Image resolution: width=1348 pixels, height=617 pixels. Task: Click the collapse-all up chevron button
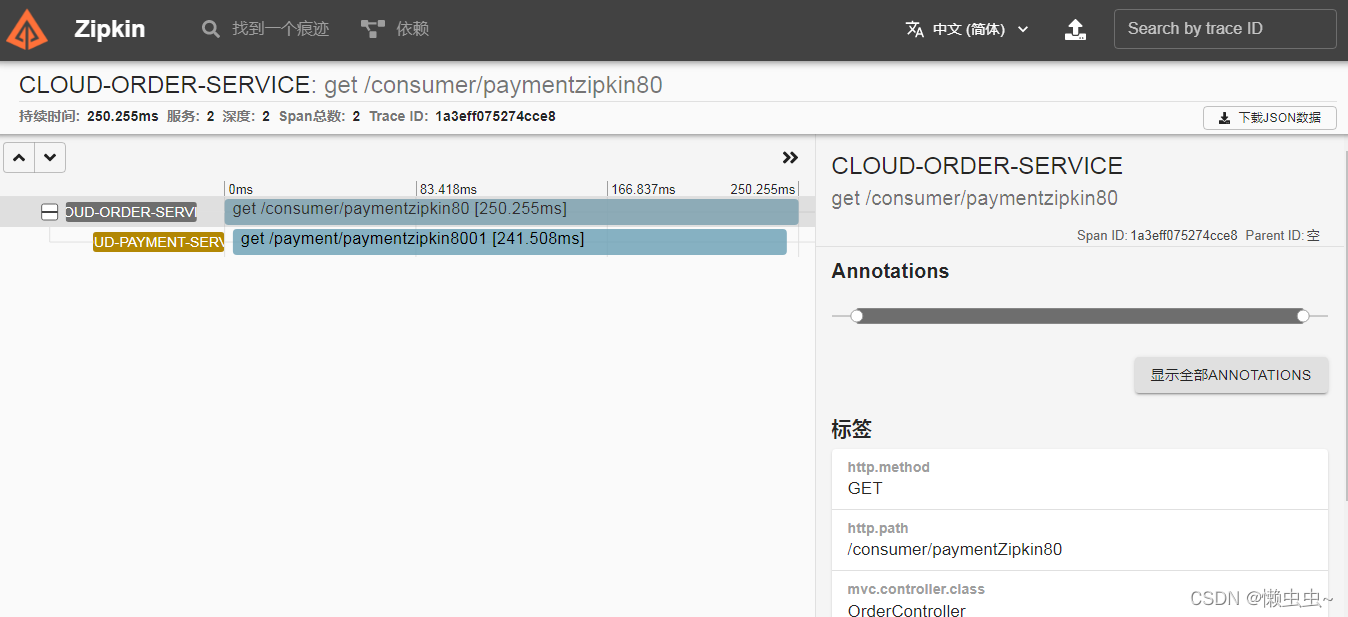[x=20, y=158]
